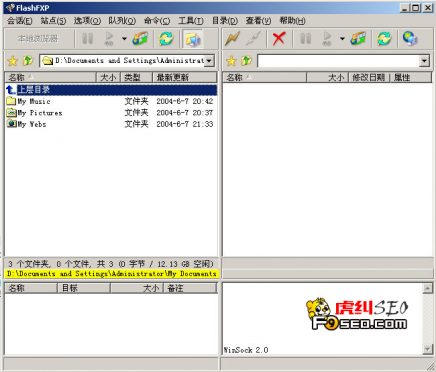Click the FlashFXP title bar icon
Screen dimensions: 436x372
pyautogui.click(x=10, y=8)
